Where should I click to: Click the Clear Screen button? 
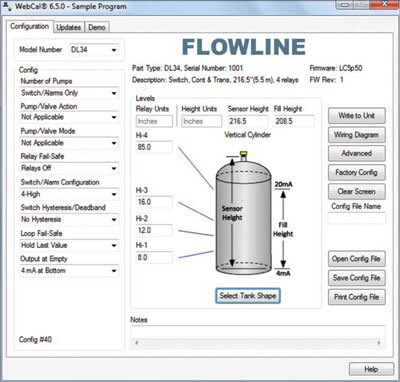point(357,192)
